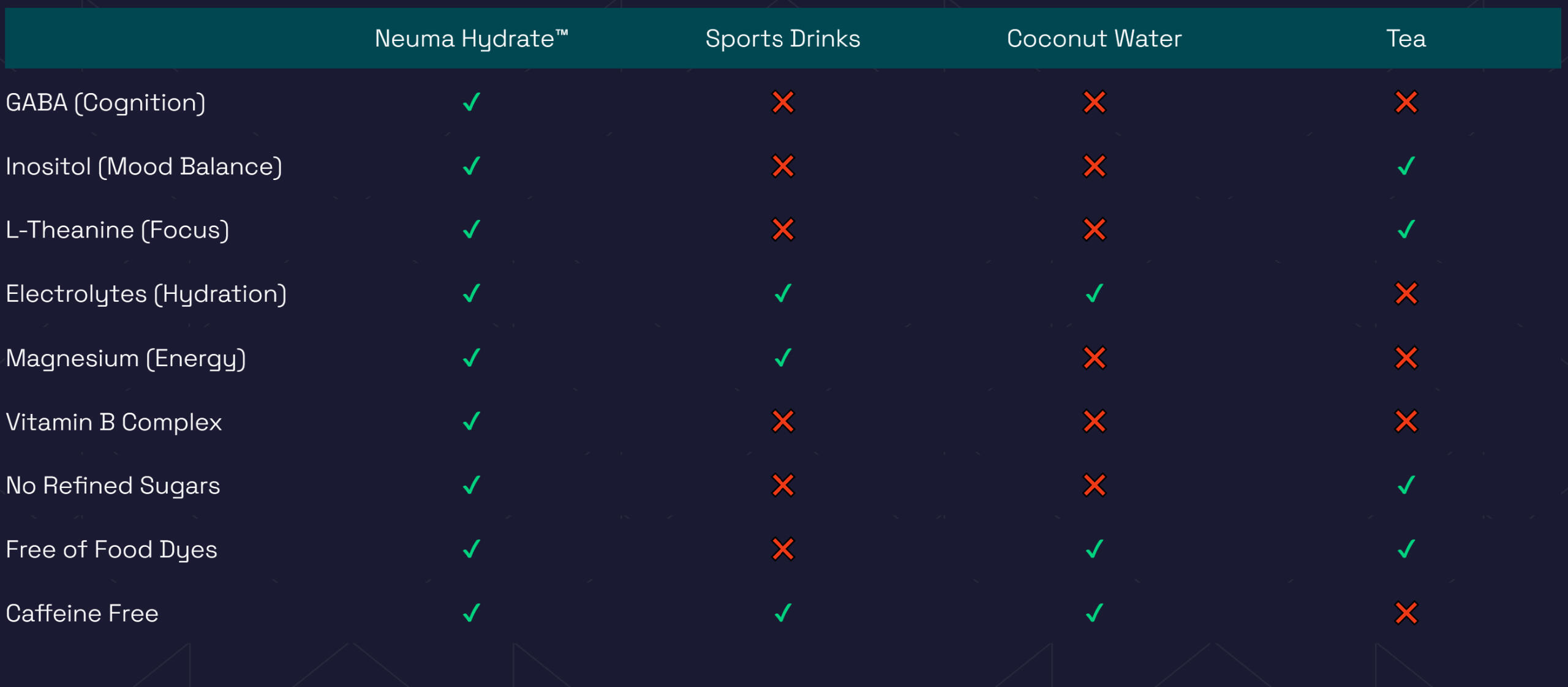Select the Sports Drinks column header
1568x687 pixels.
coord(783,39)
